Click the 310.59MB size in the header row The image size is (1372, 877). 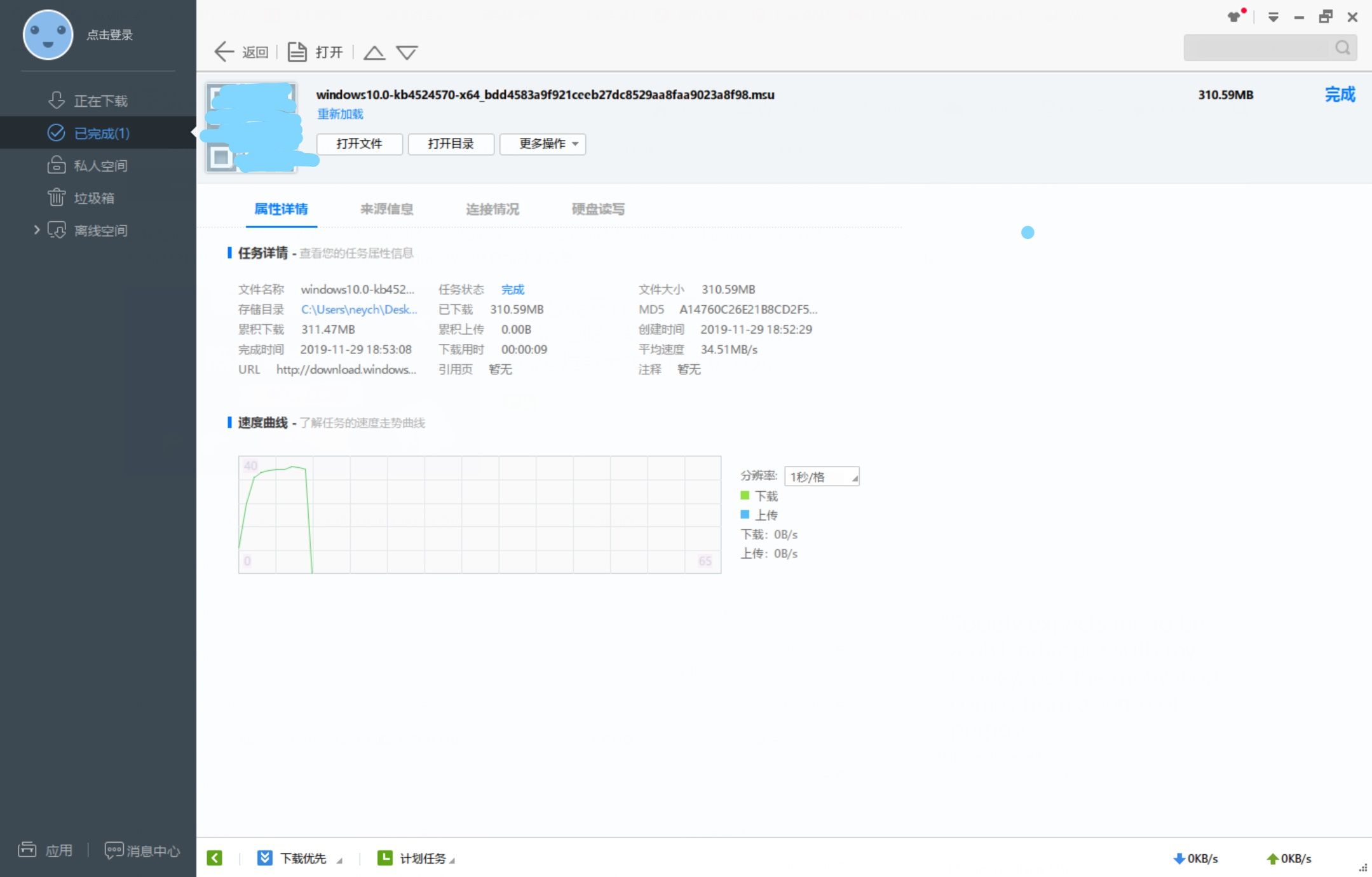pos(1226,95)
